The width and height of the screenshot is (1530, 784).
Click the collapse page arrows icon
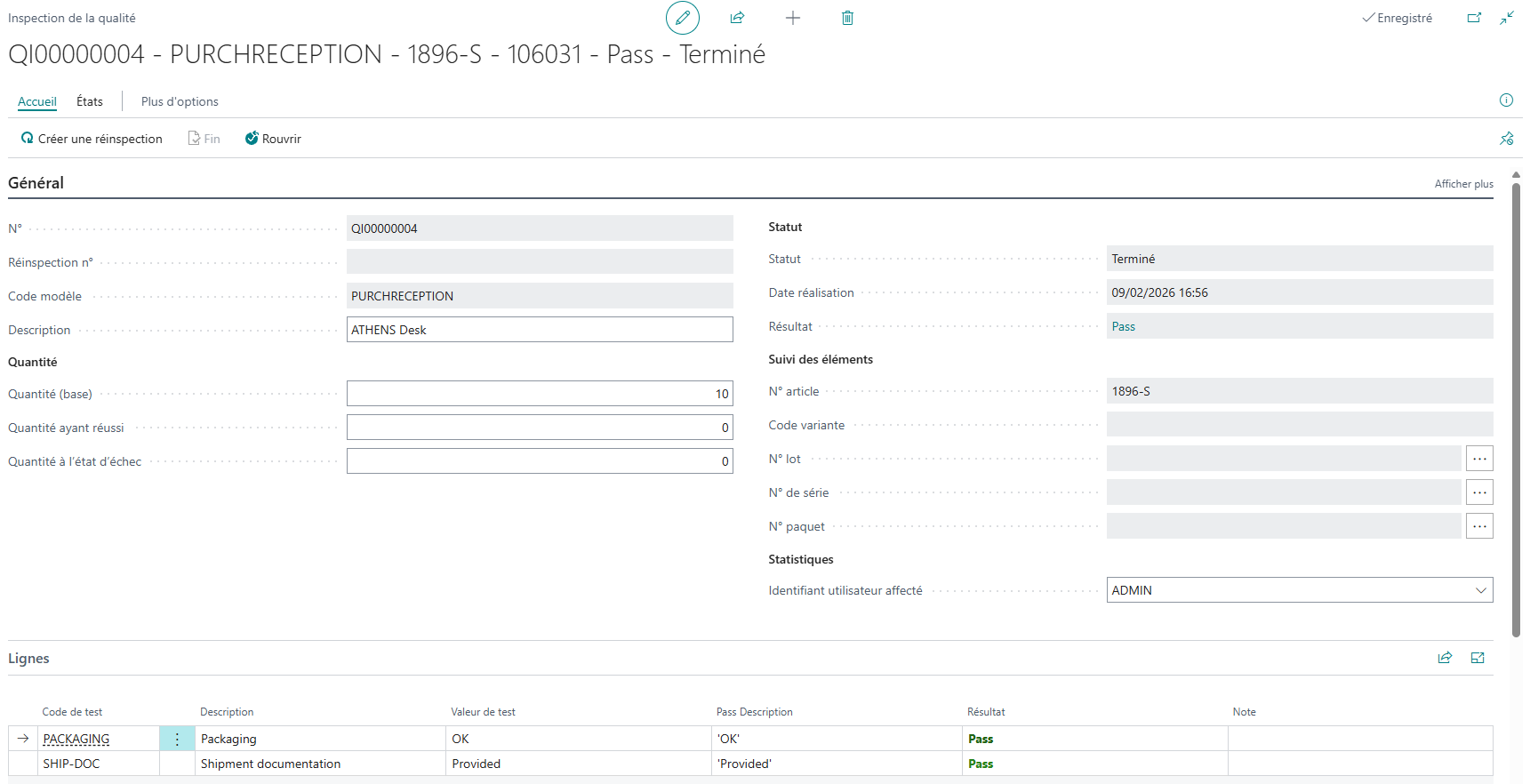[1507, 18]
